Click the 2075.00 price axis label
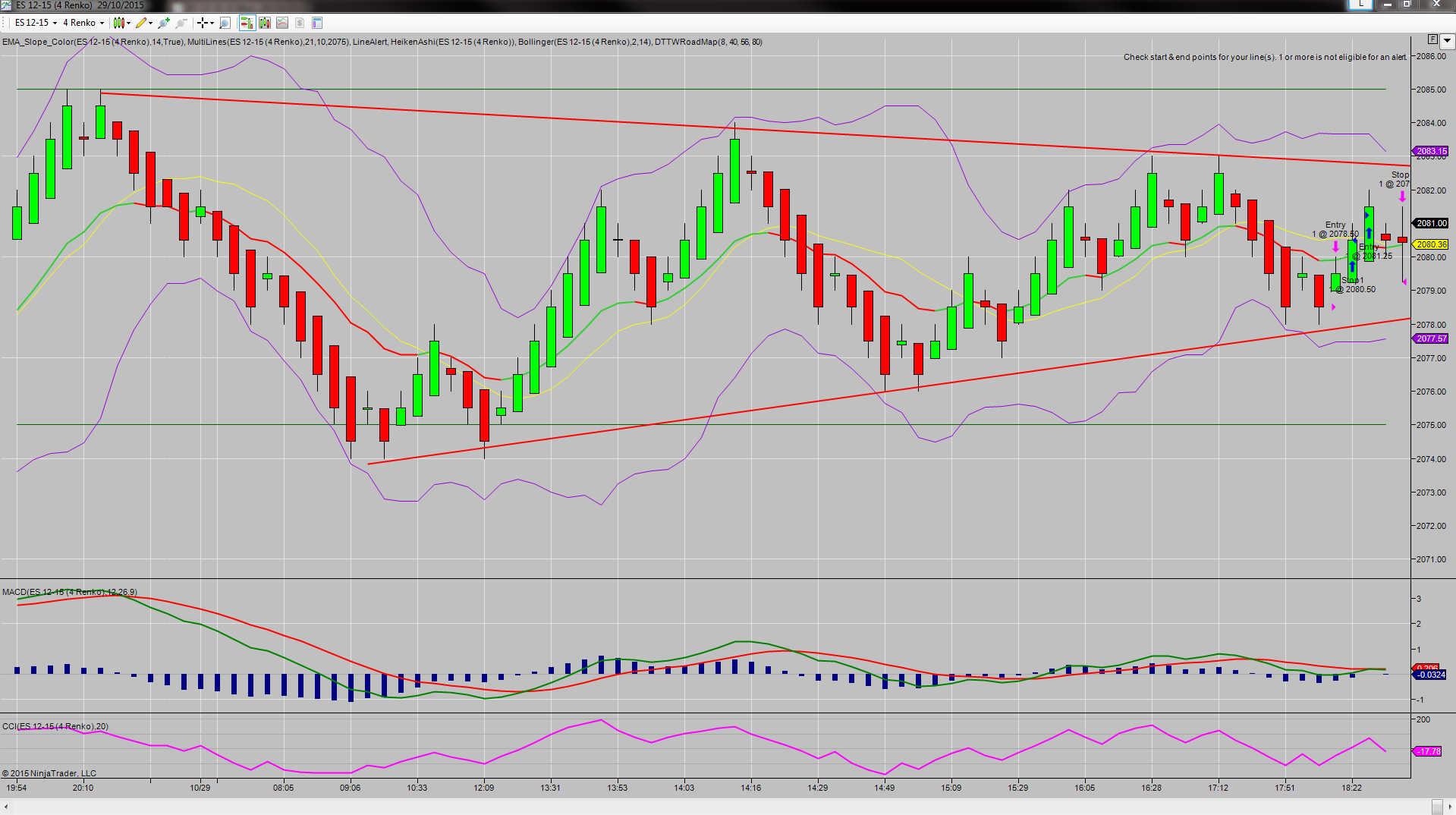 [x=1431, y=425]
